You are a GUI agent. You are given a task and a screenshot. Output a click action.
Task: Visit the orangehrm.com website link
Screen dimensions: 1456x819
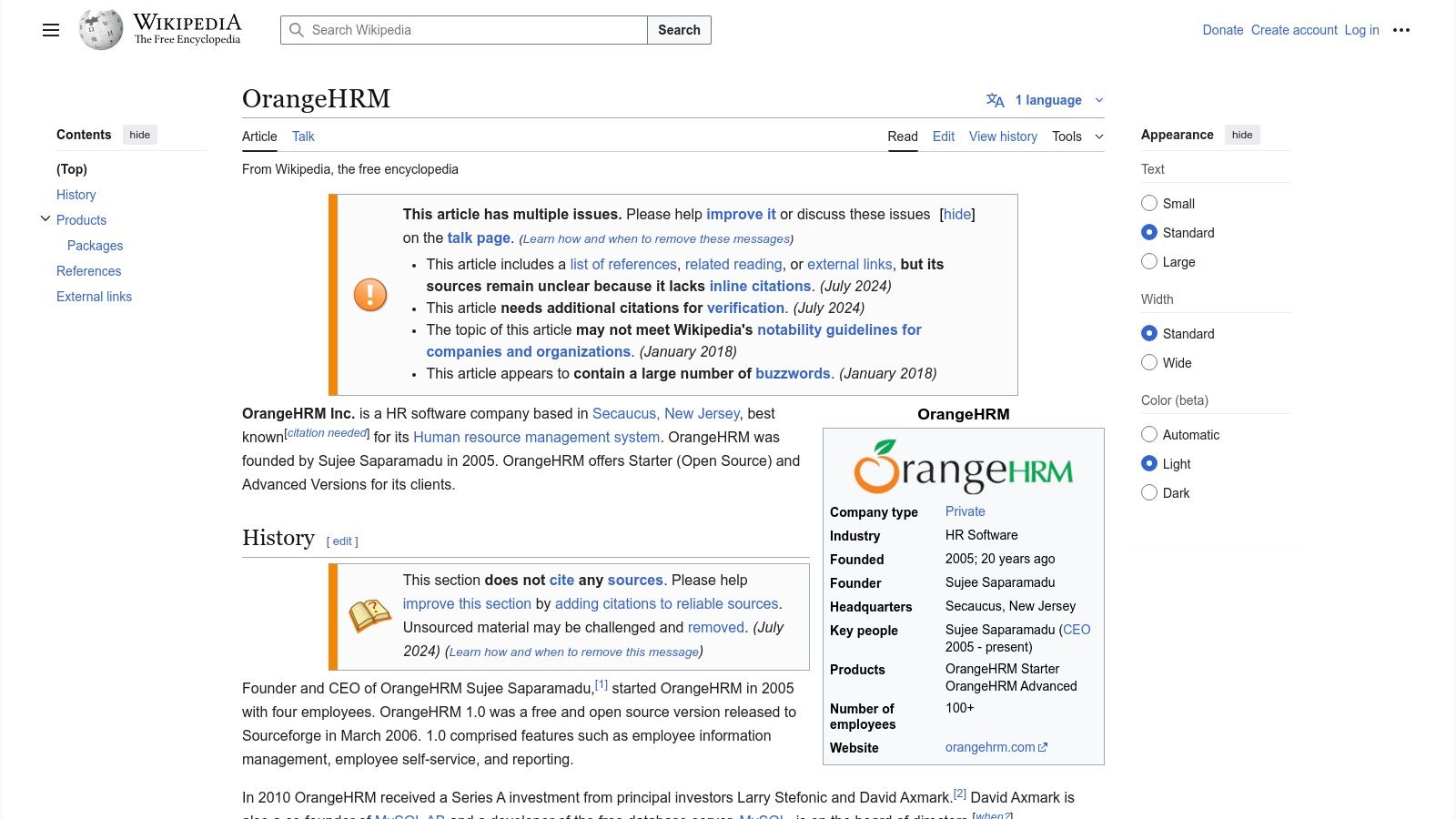pyautogui.click(x=996, y=747)
